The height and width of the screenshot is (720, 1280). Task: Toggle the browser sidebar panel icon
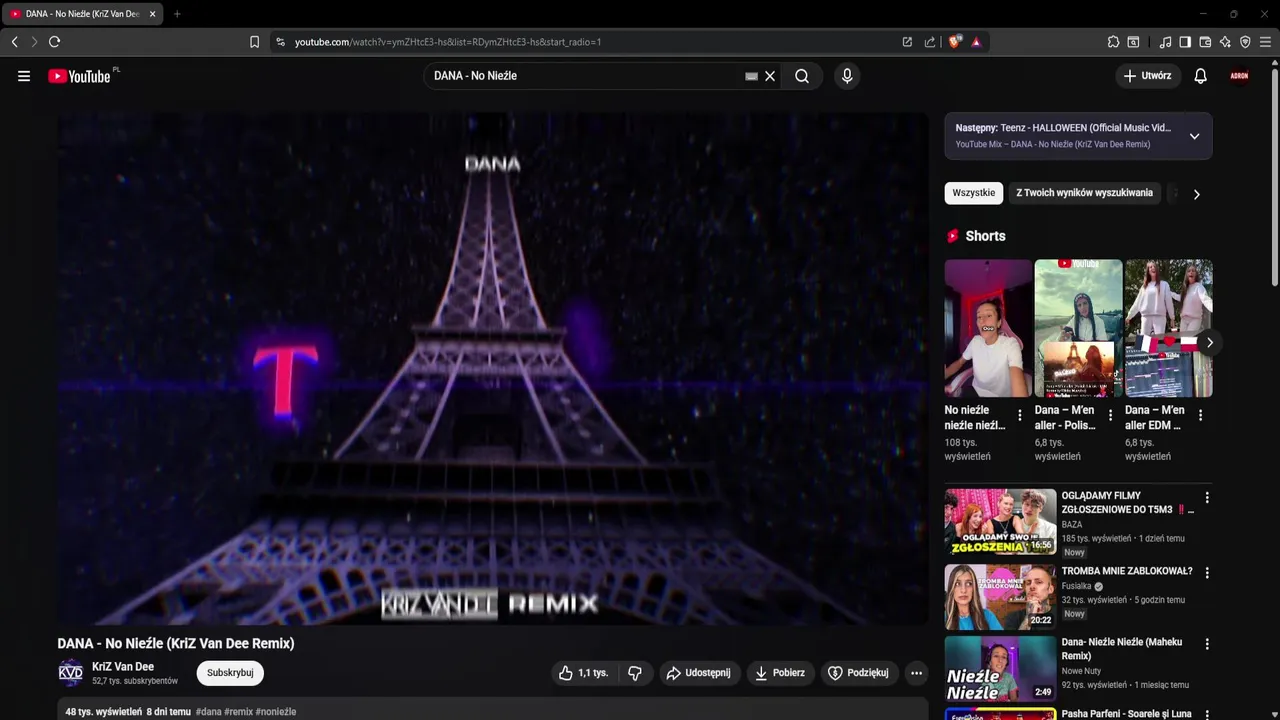tap(1185, 42)
